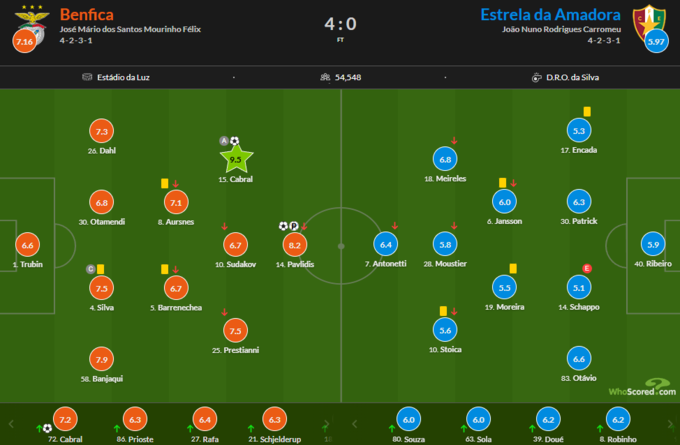Click the attendance icon next to 54,548

pos(325,77)
